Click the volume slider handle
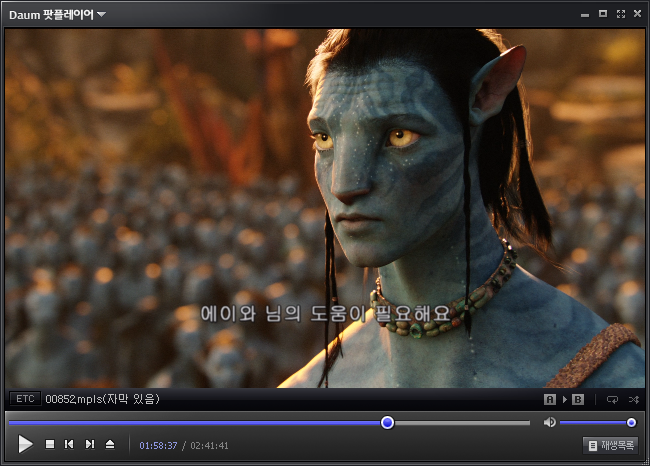Viewport: 650px width, 466px height. click(631, 422)
